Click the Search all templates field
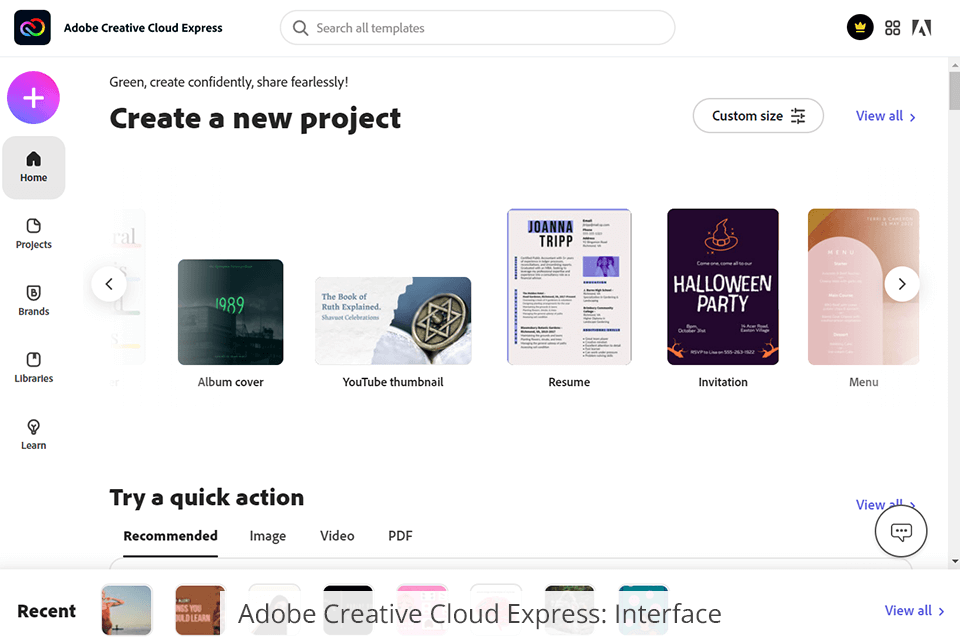960x640 pixels. tap(478, 28)
